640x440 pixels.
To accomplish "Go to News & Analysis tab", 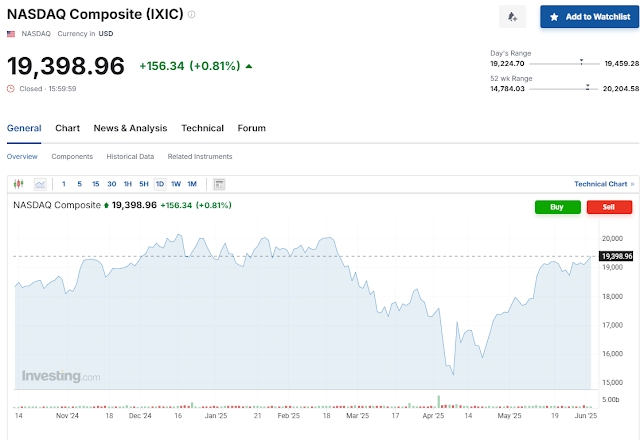I will pos(130,128).
